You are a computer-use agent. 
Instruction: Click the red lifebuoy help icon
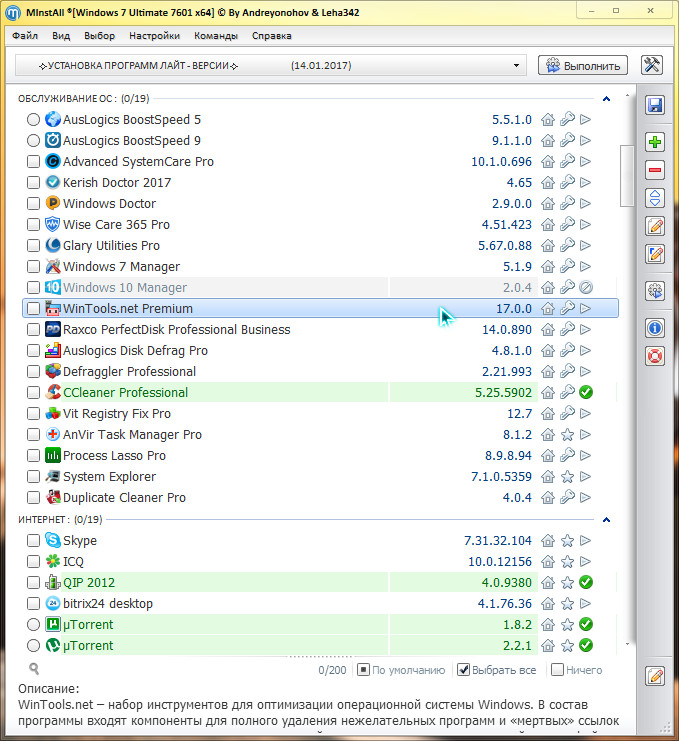tap(655, 356)
